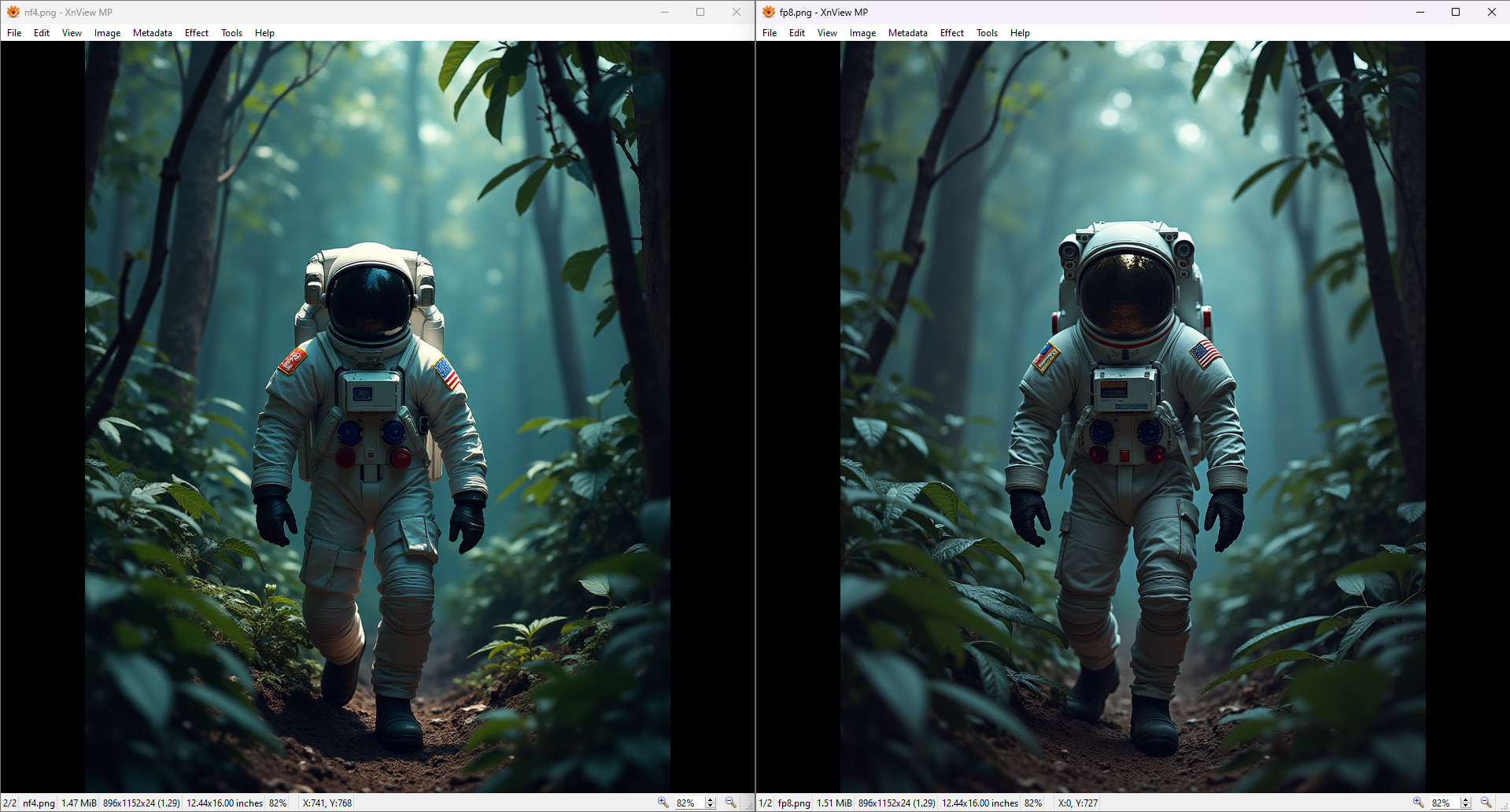
Task: Increase zoom with fp8.png stepper up arrow
Action: point(1466,799)
